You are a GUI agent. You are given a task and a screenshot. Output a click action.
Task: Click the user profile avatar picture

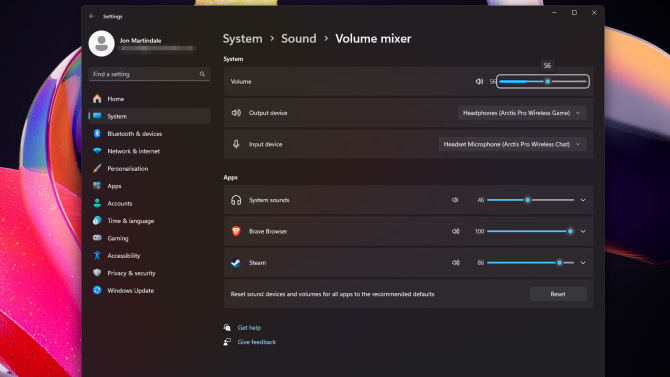coord(102,44)
